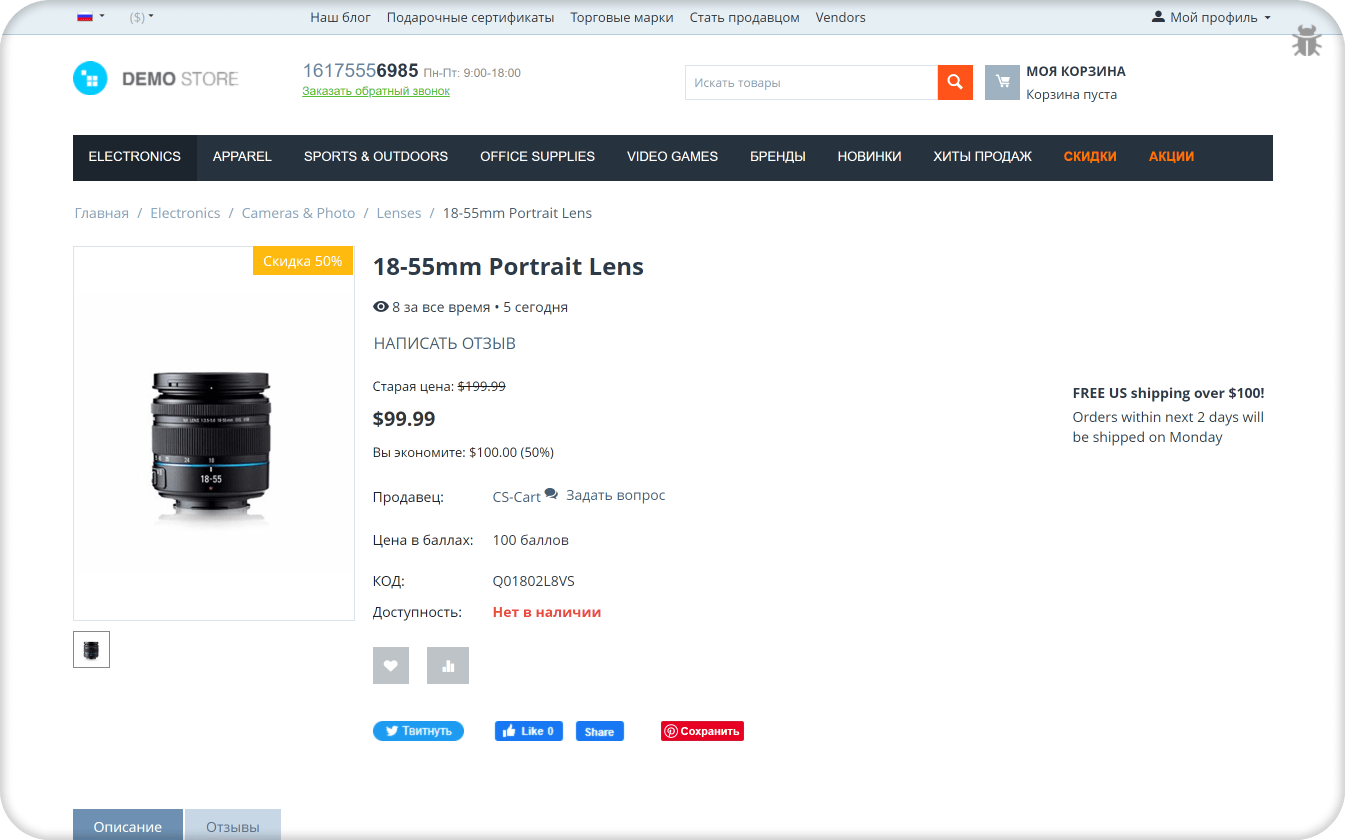Add lens to wishlist heart icon

(391, 665)
